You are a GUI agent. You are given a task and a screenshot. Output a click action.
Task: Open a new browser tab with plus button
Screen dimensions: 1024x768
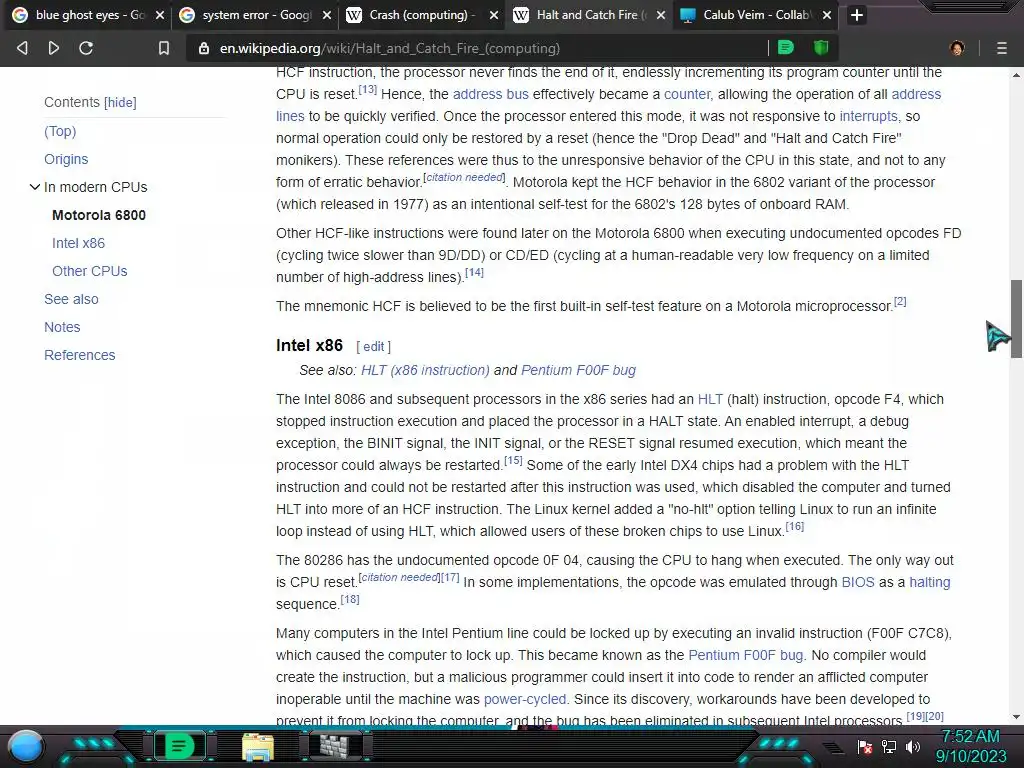click(857, 15)
